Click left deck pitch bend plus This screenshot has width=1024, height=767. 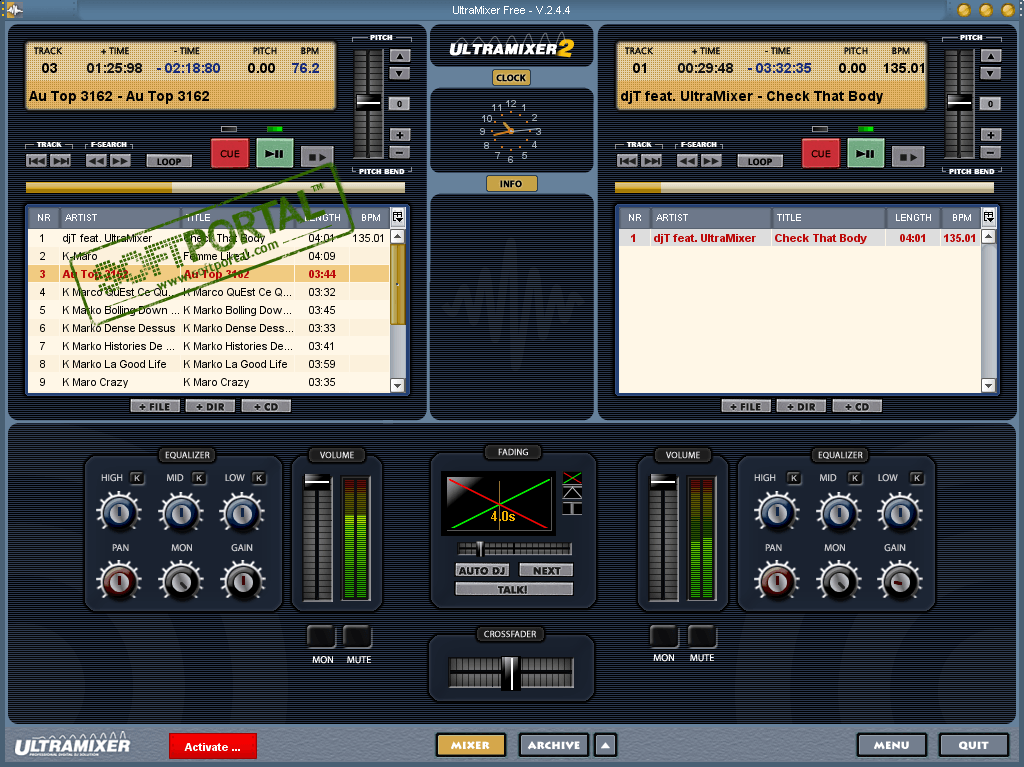point(400,135)
